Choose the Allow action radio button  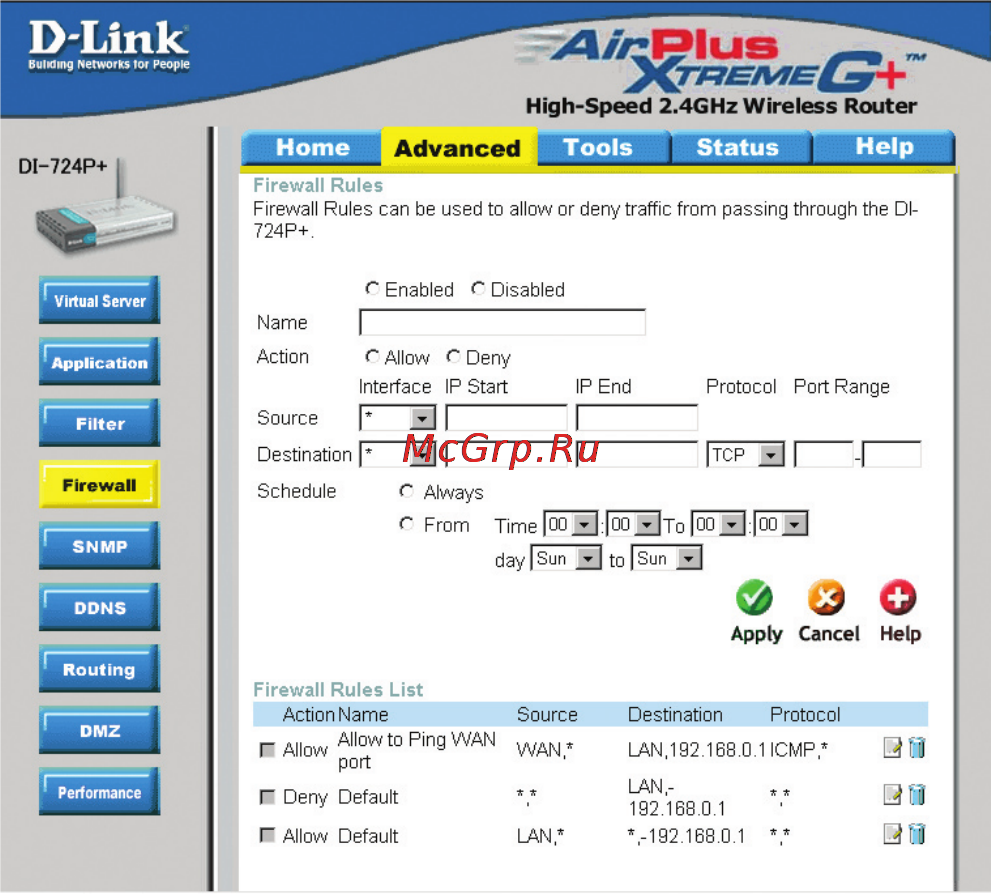[x=372, y=357]
